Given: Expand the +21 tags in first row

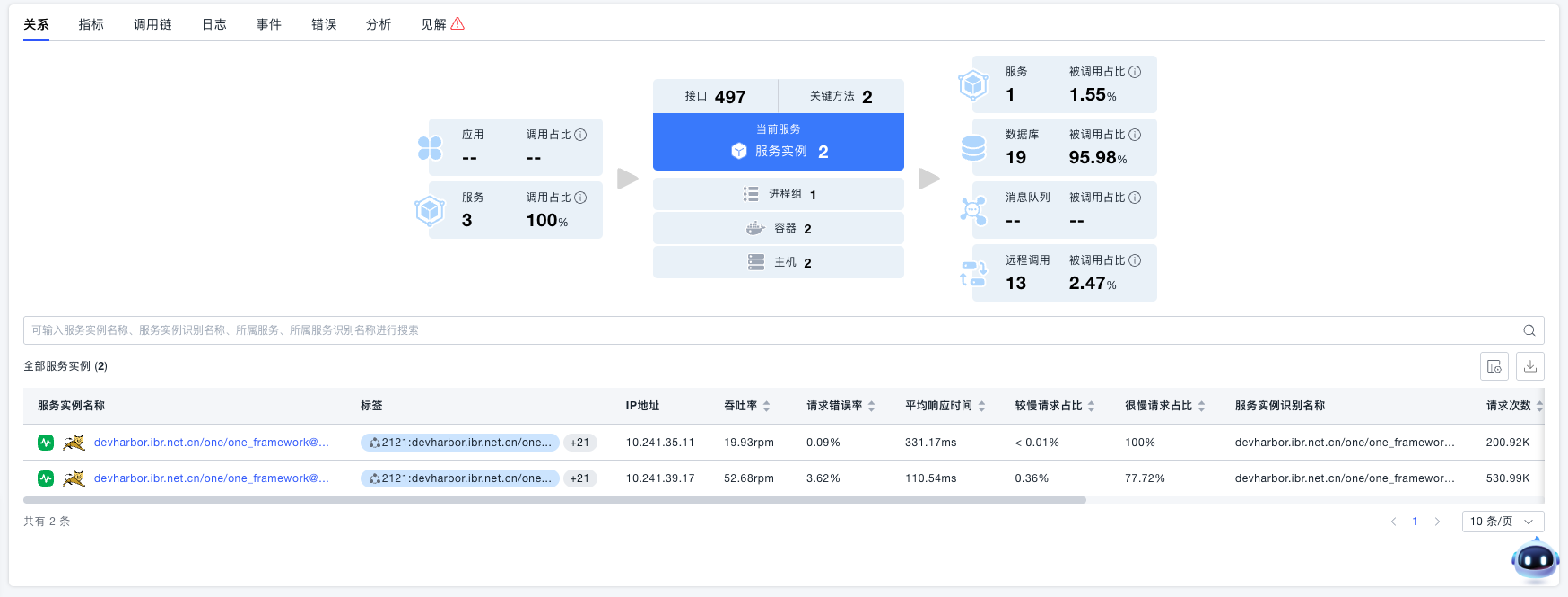Looking at the screenshot, I should (x=579, y=443).
